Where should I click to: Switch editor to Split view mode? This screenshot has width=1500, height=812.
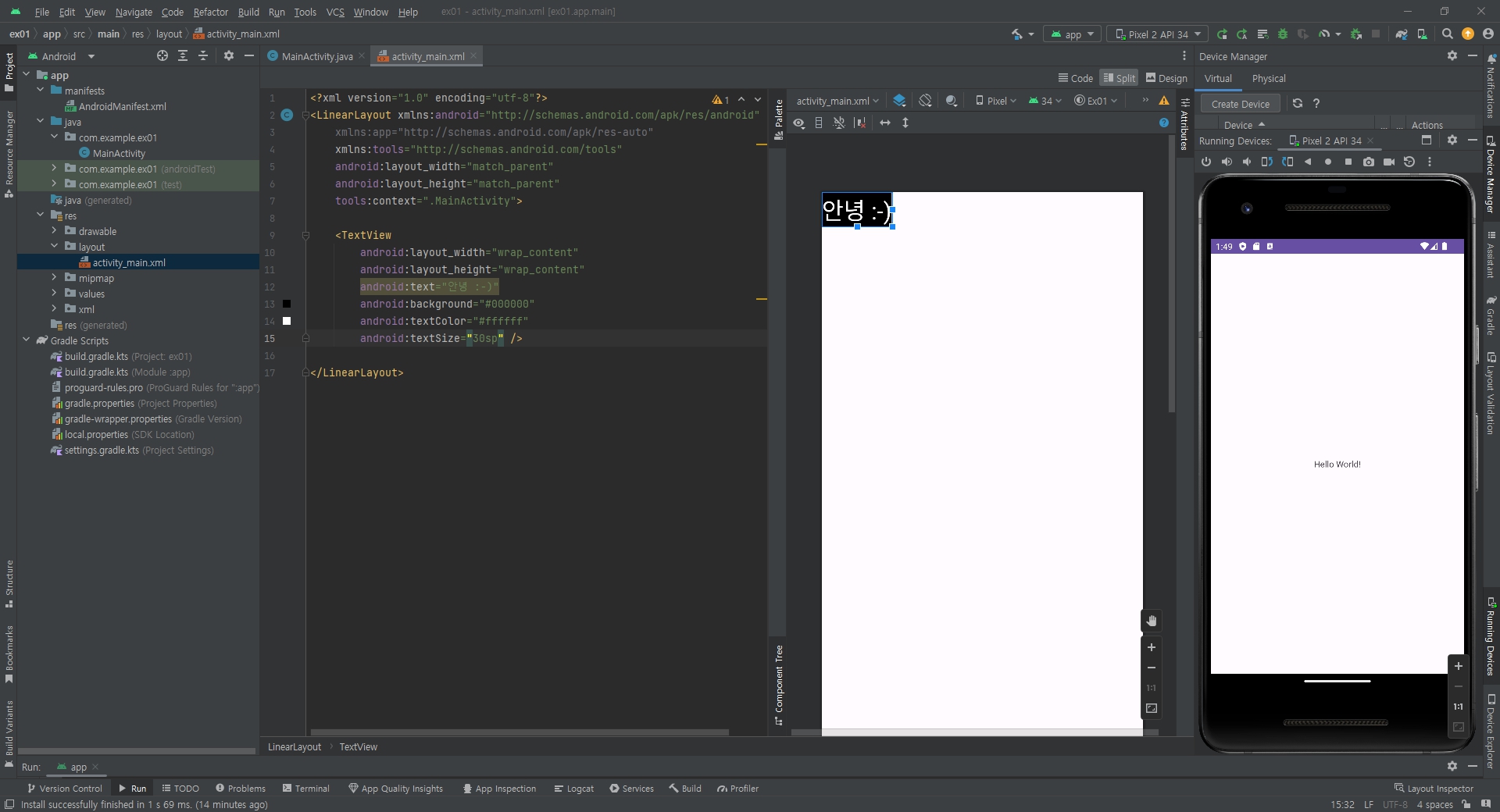point(1119,78)
